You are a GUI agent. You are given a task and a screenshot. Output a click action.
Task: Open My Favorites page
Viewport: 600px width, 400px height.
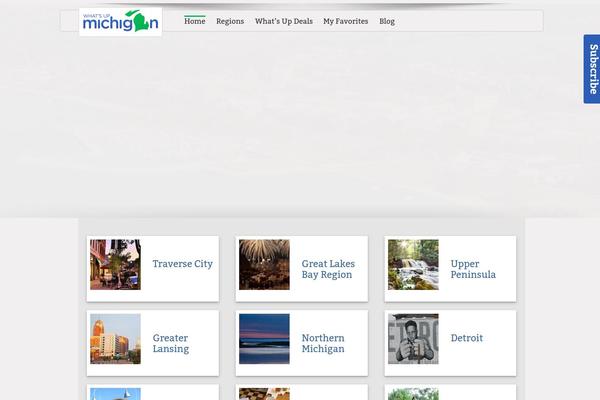[x=346, y=21]
